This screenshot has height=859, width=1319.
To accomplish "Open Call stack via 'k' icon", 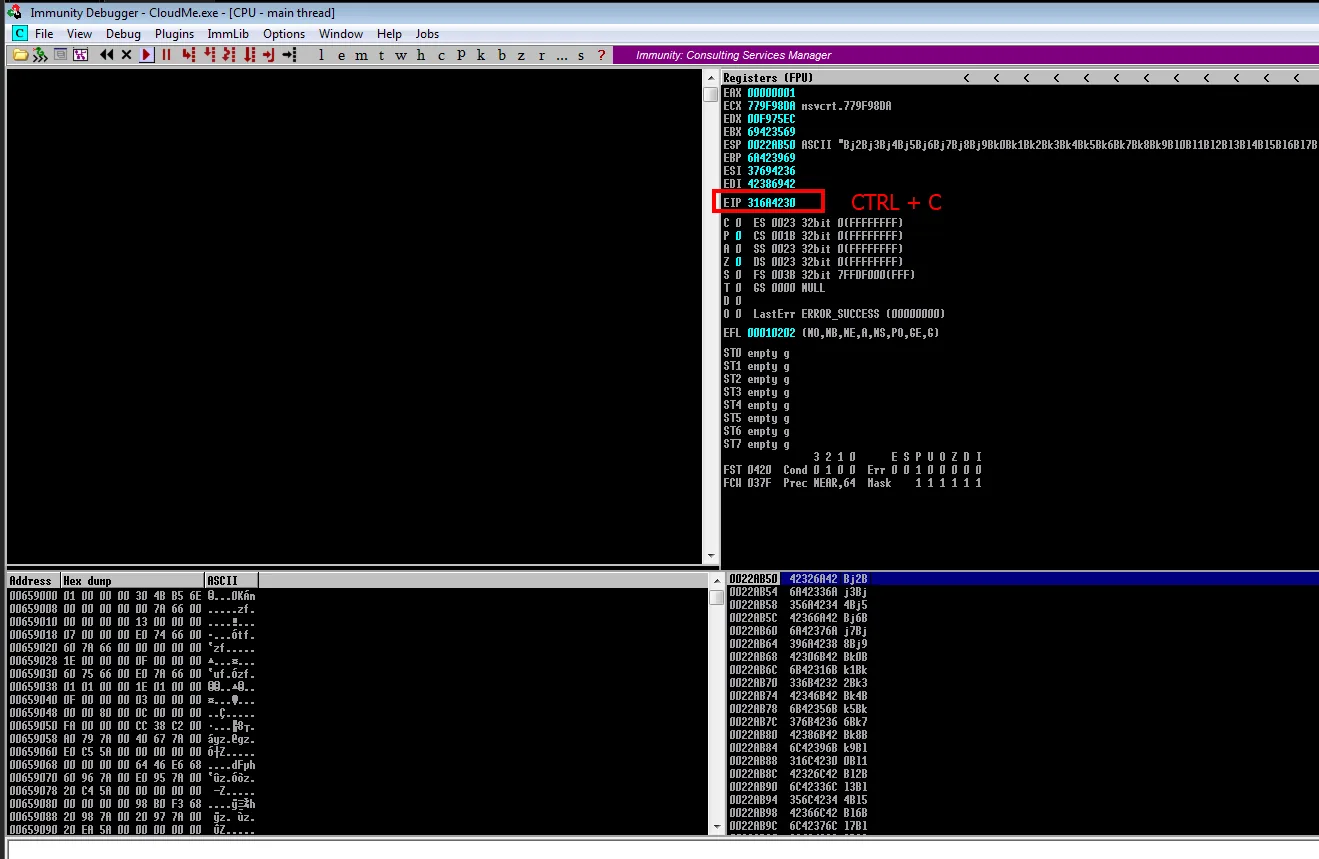I will pyautogui.click(x=481, y=55).
